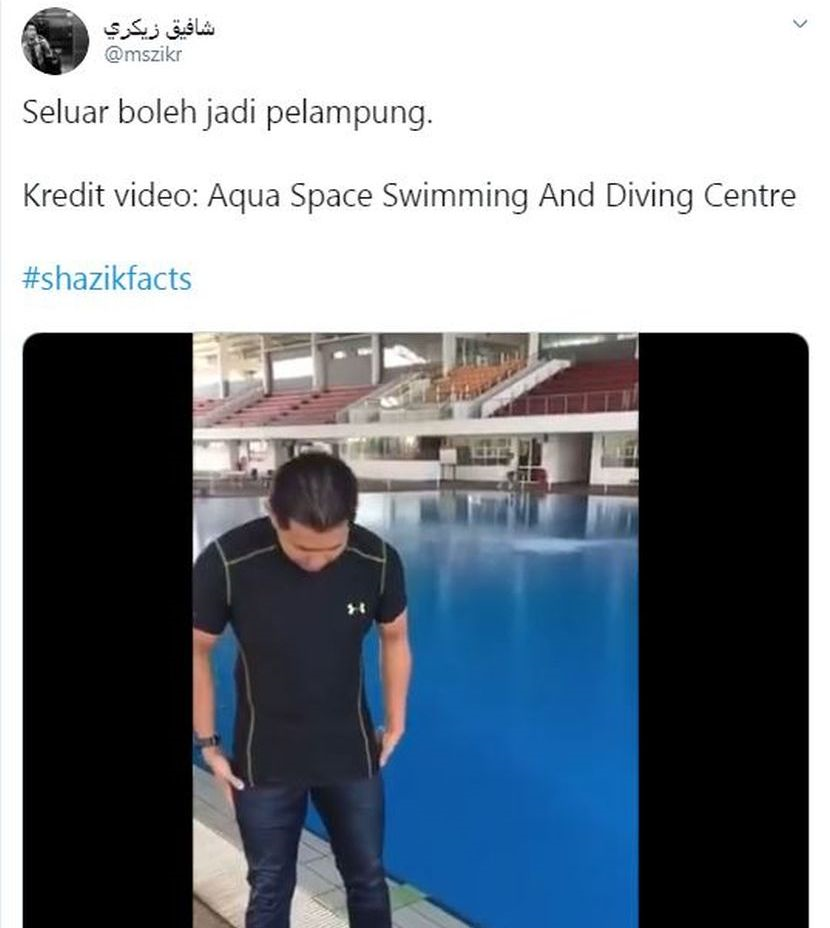The image size is (830, 928).
Task: Open the @mszikr profile avatar
Action: point(55,41)
